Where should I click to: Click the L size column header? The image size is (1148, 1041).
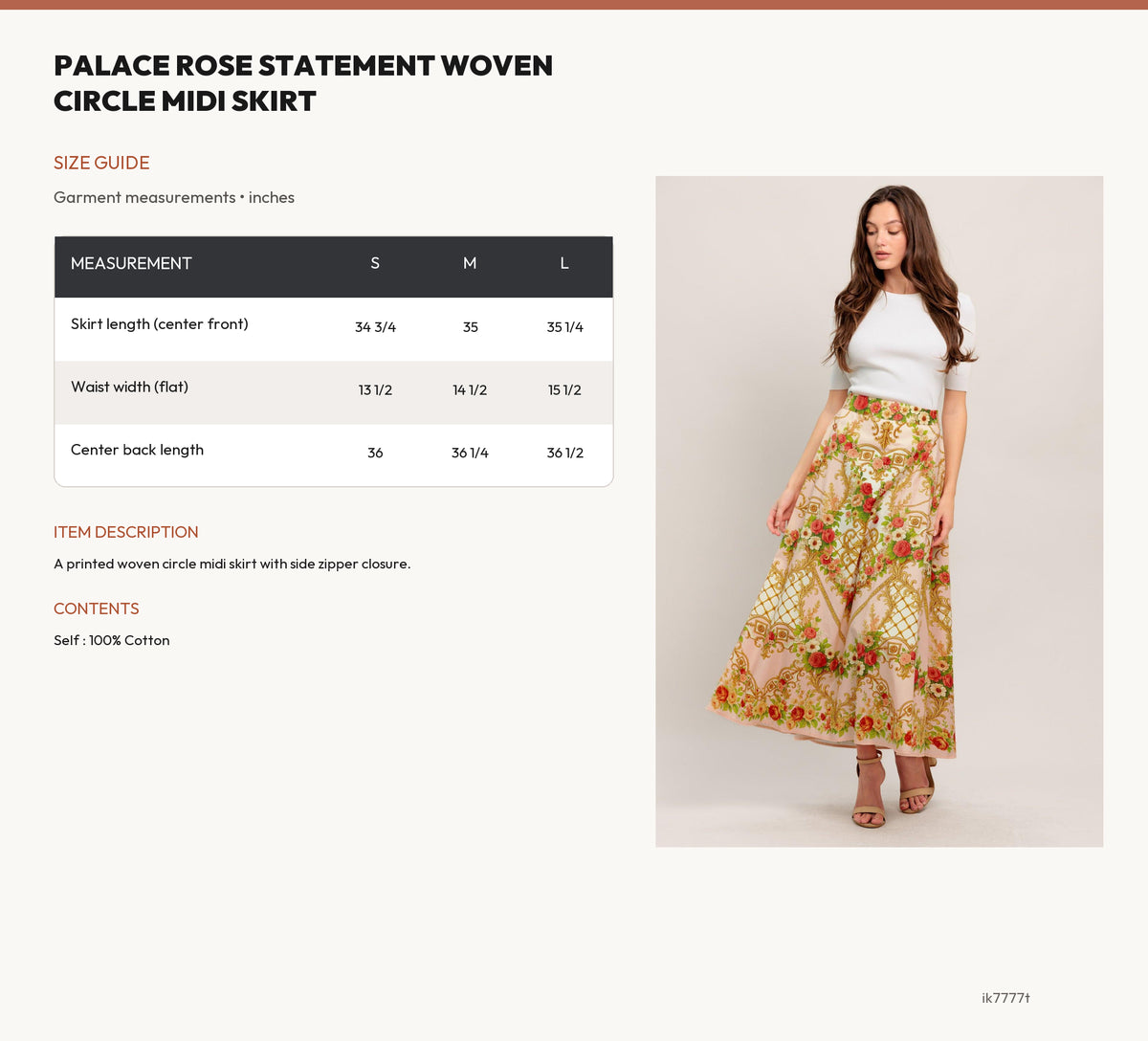(564, 263)
